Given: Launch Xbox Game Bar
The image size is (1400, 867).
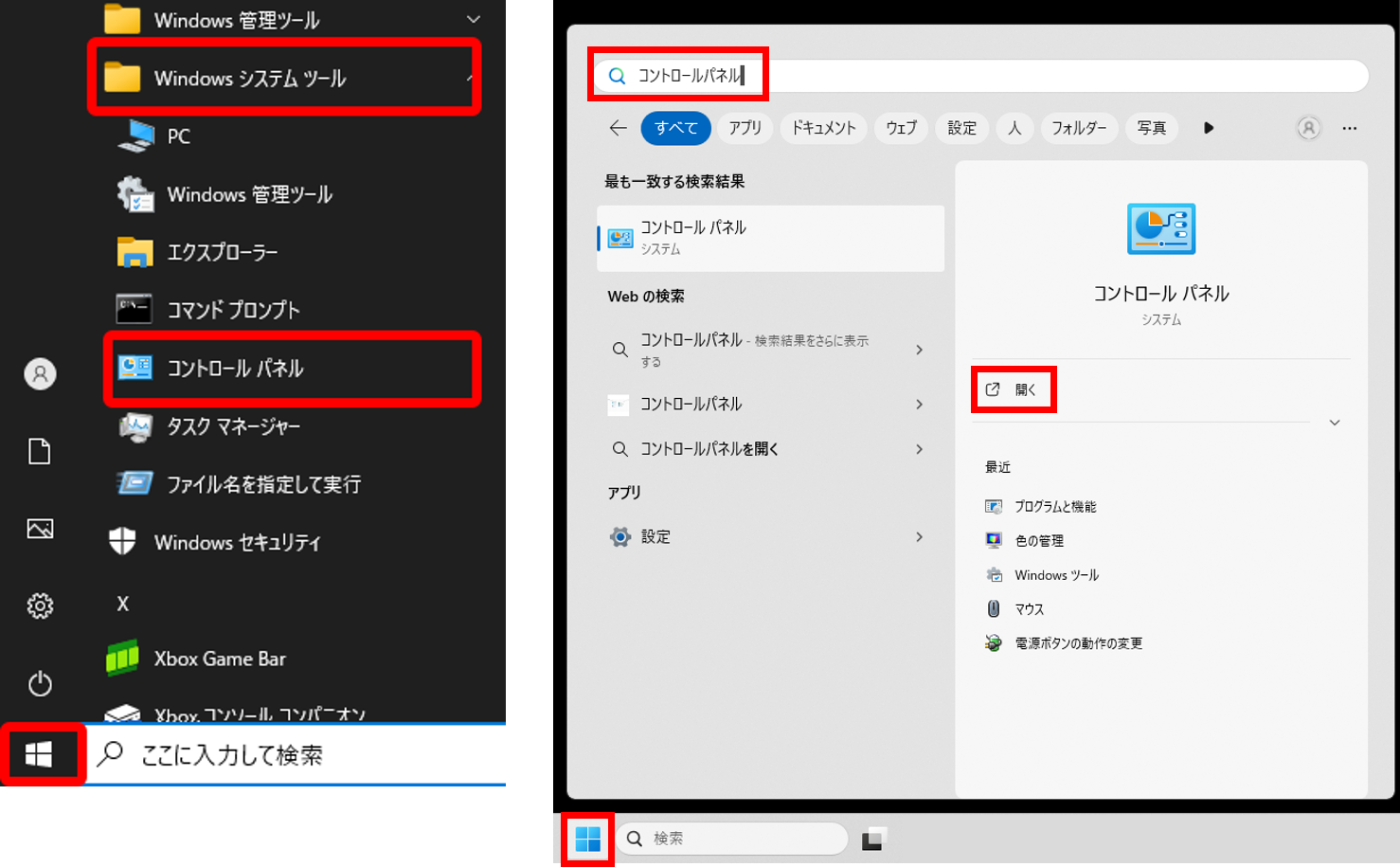Looking at the screenshot, I should 220,658.
